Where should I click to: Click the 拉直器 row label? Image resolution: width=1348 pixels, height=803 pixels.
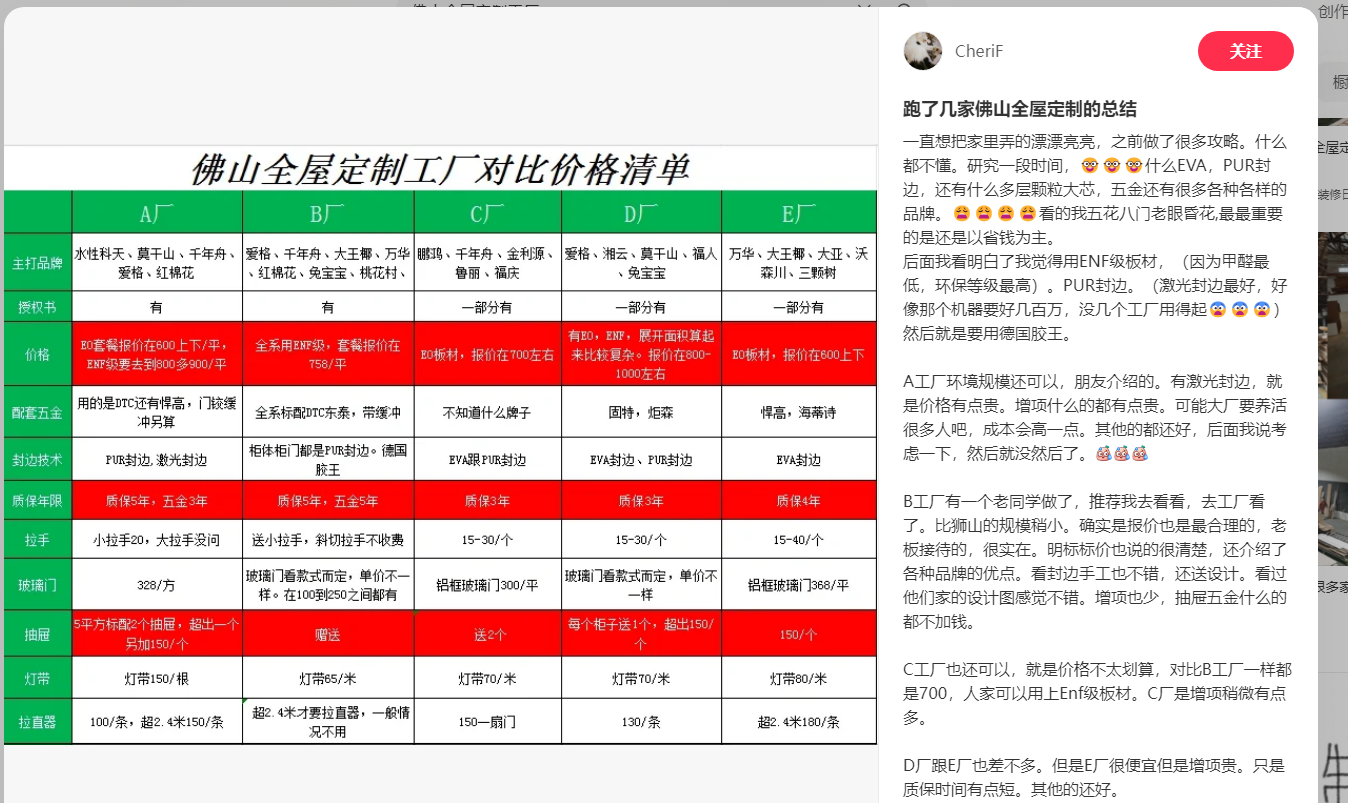click(x=38, y=721)
